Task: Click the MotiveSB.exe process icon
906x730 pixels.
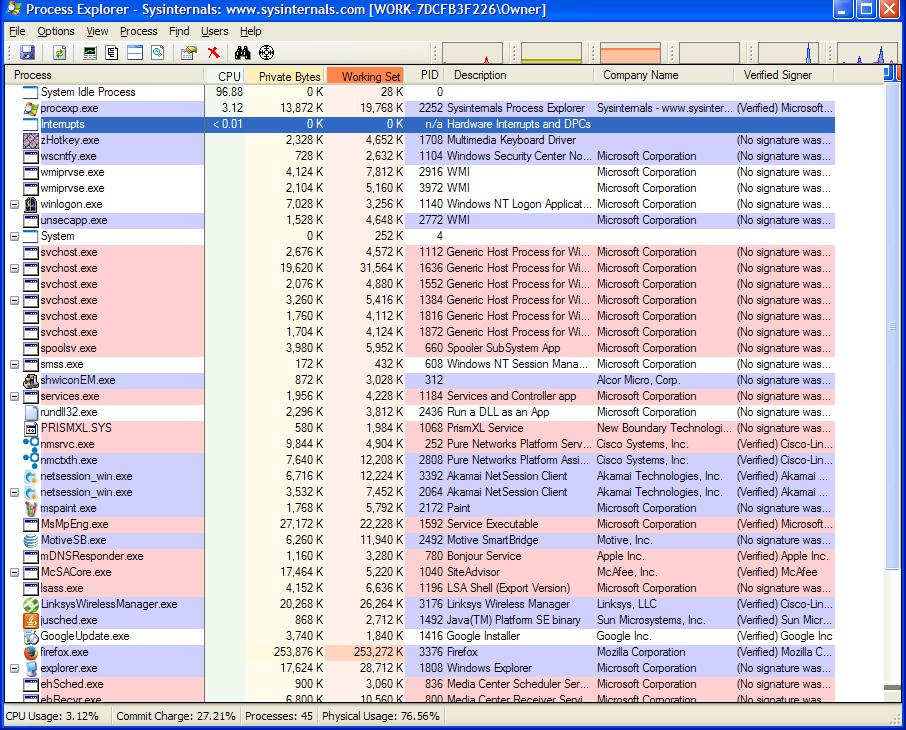Action: click(31, 540)
